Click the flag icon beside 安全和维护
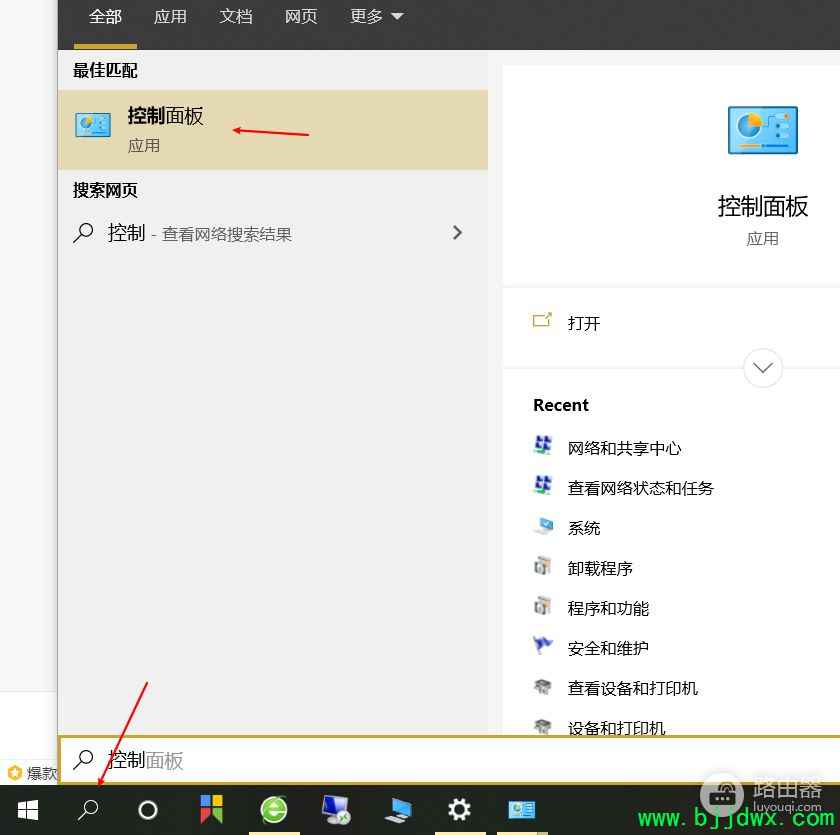 [542, 645]
